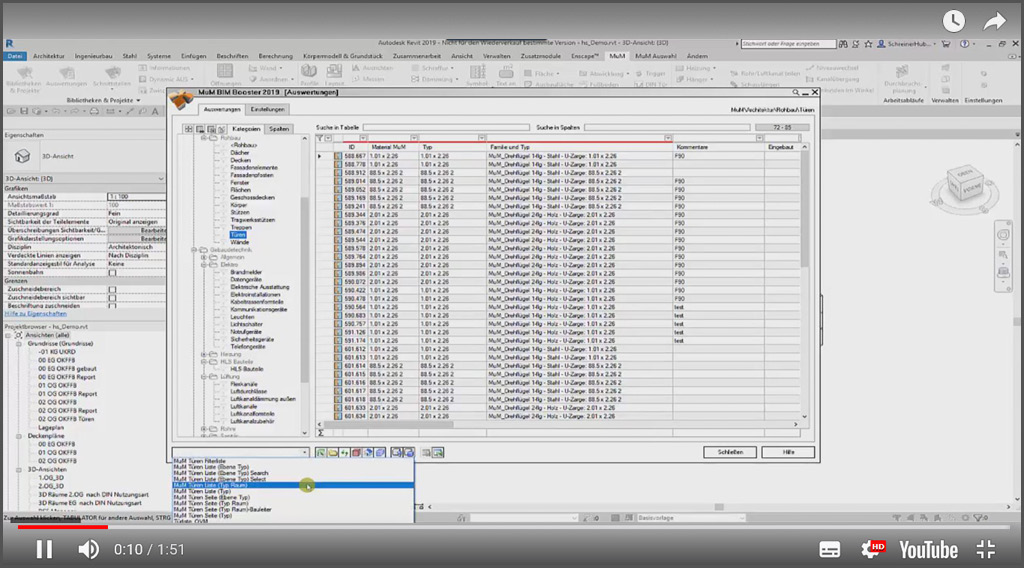
Task: Click the Share arrow icon
Action: coord(994,21)
